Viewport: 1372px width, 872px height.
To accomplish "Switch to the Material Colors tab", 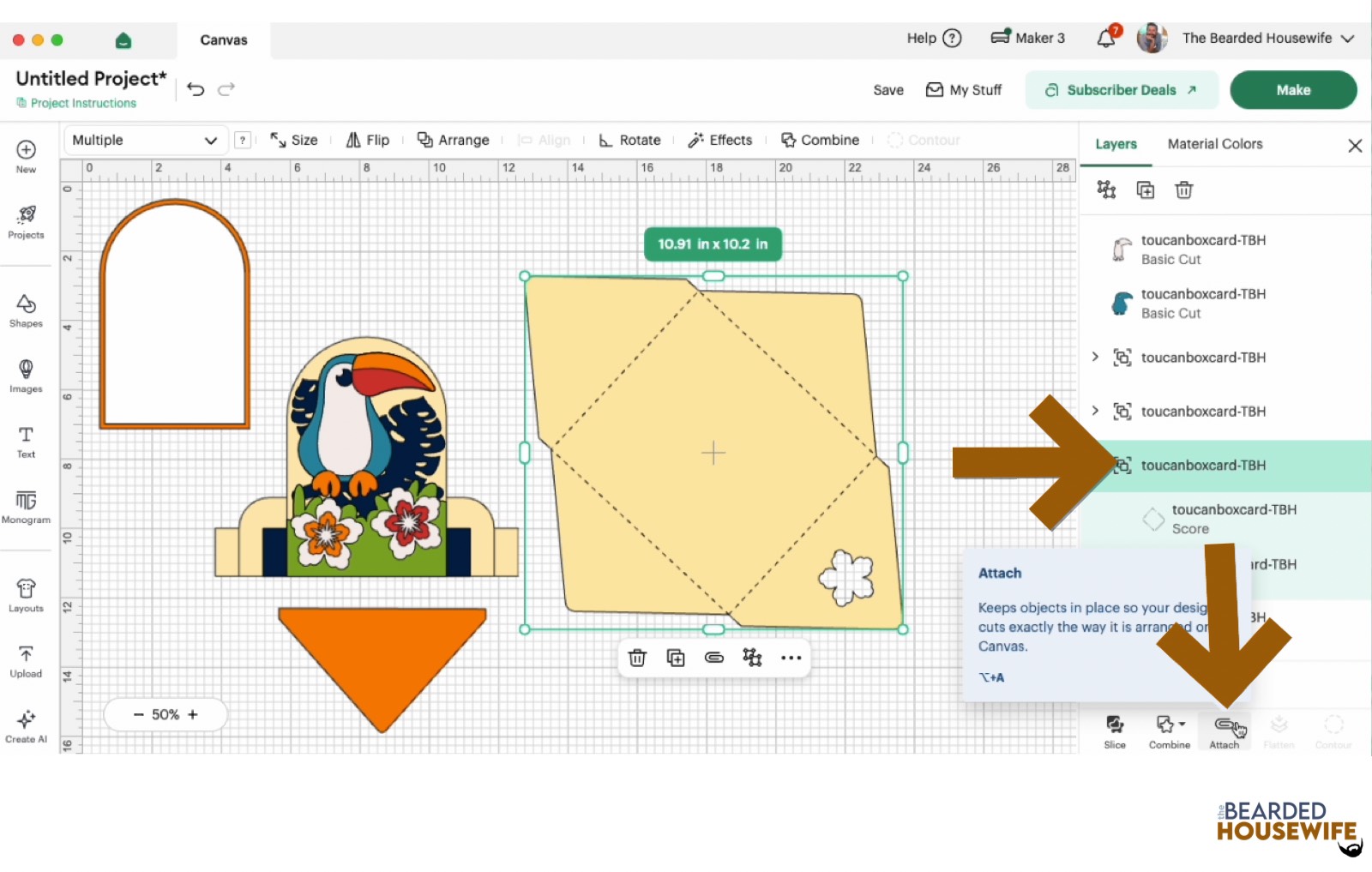I will click(1215, 144).
